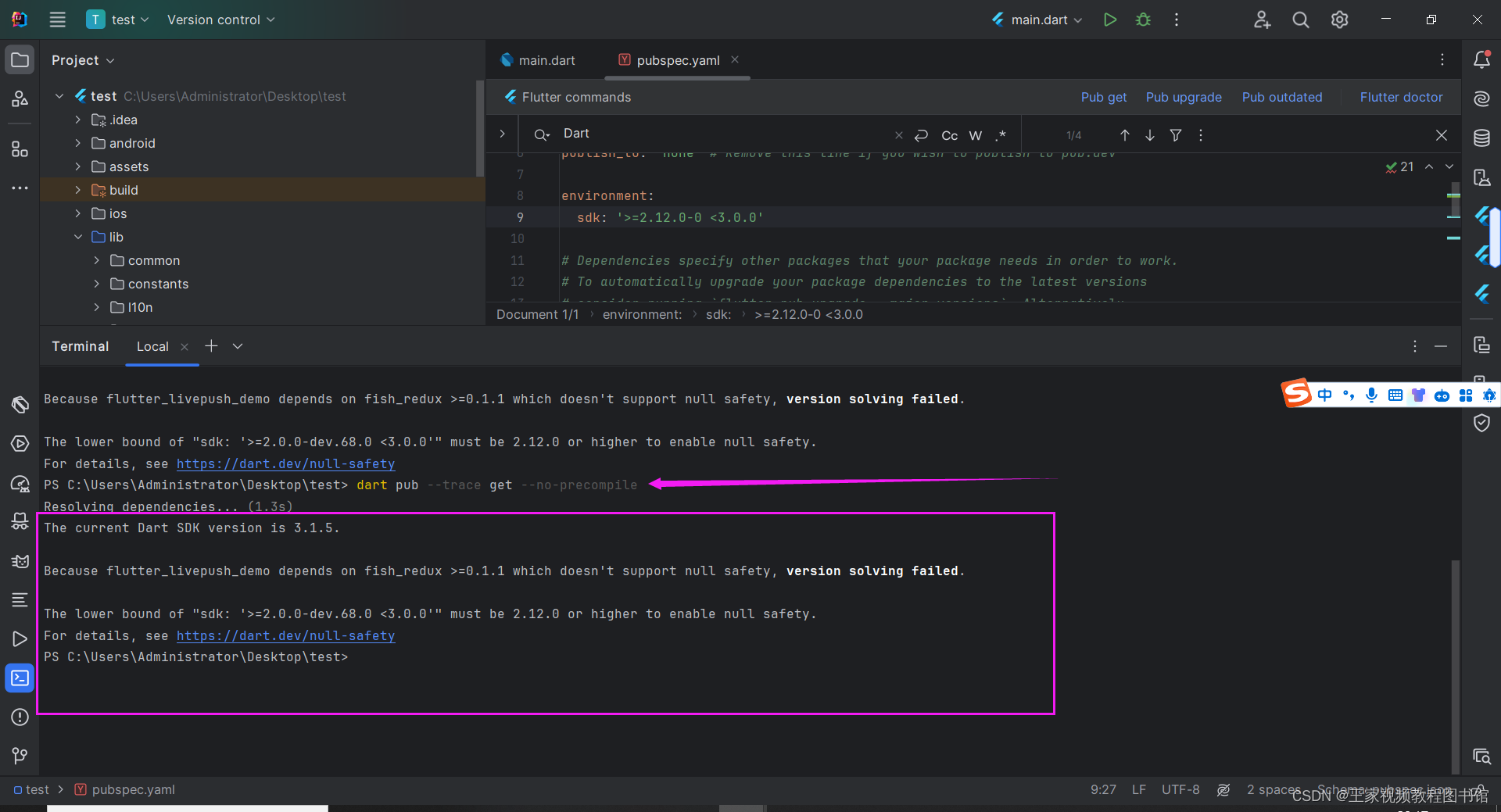The width and height of the screenshot is (1501, 812).
Task: Run the main.dart configuration with the play icon
Action: click(x=1109, y=20)
